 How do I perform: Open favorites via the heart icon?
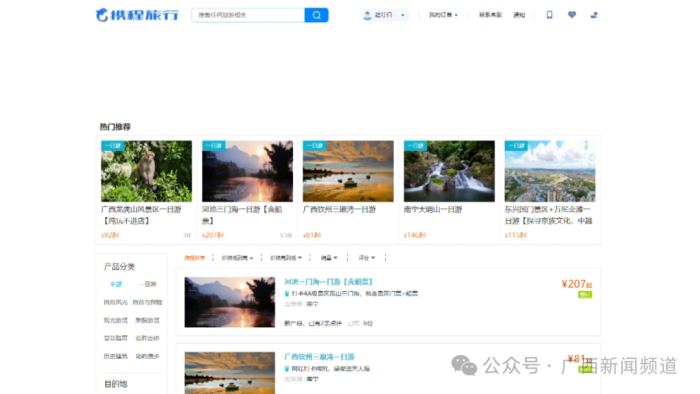point(571,15)
